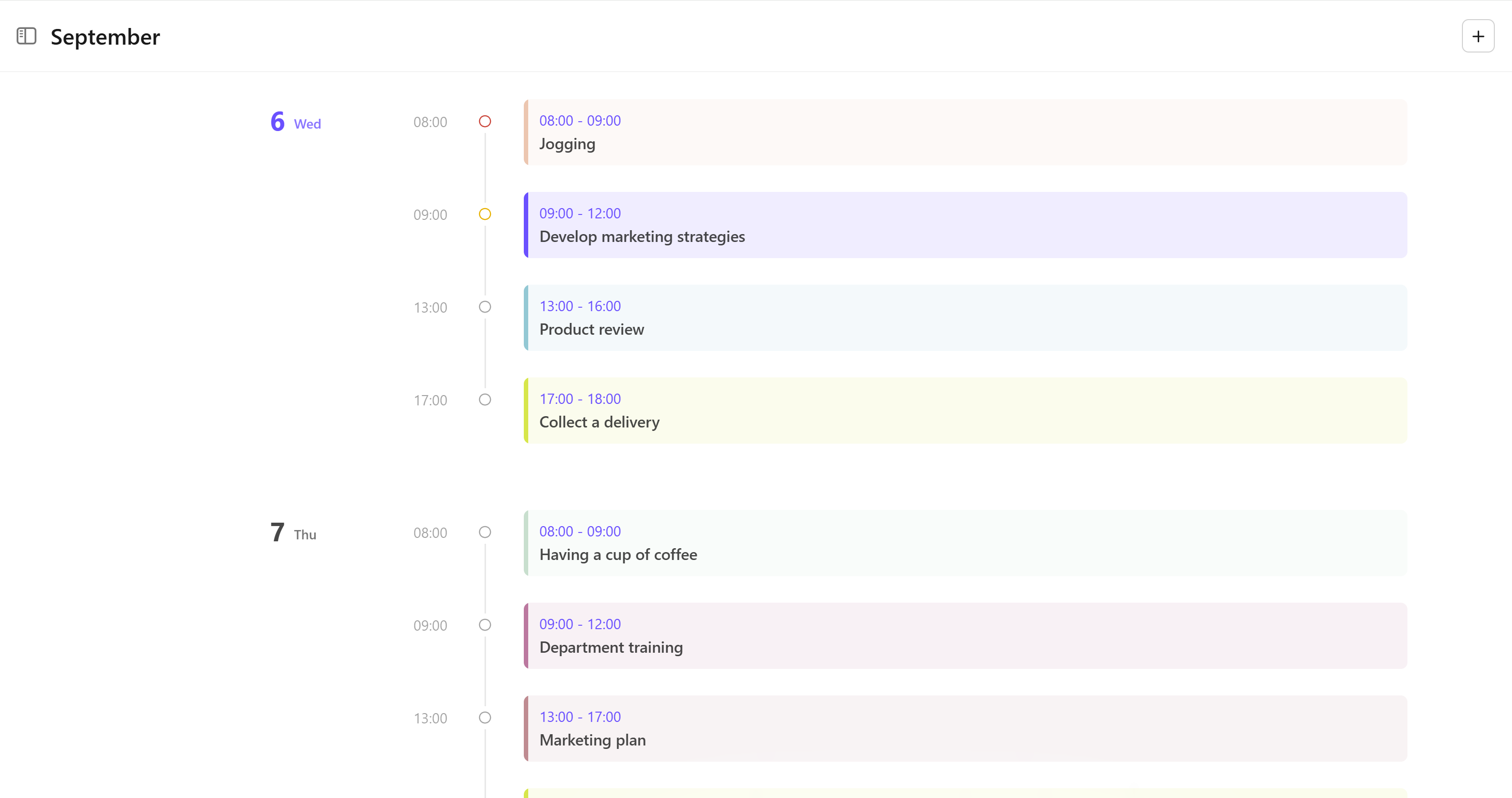Click the purple stripe on marketing strategies
This screenshot has height=798, width=1512.
tap(526, 225)
